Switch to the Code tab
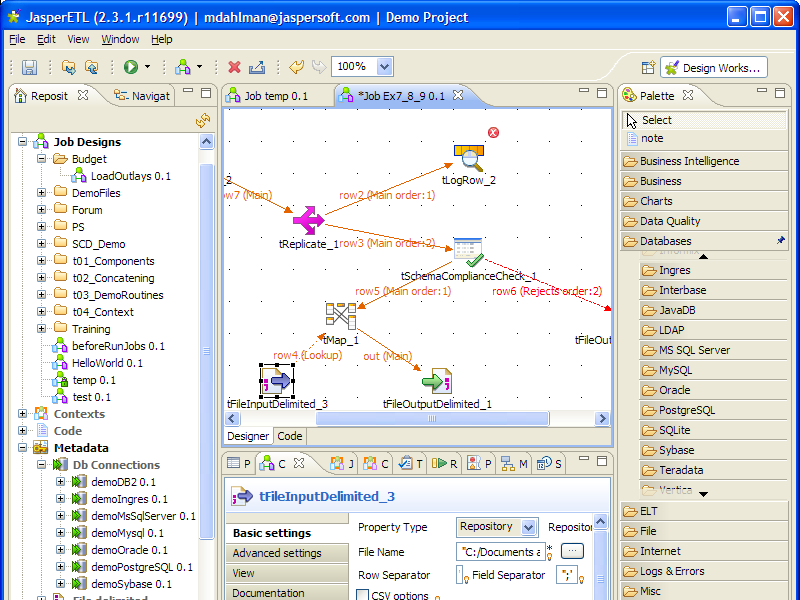The height and width of the screenshot is (600, 800). [290, 436]
